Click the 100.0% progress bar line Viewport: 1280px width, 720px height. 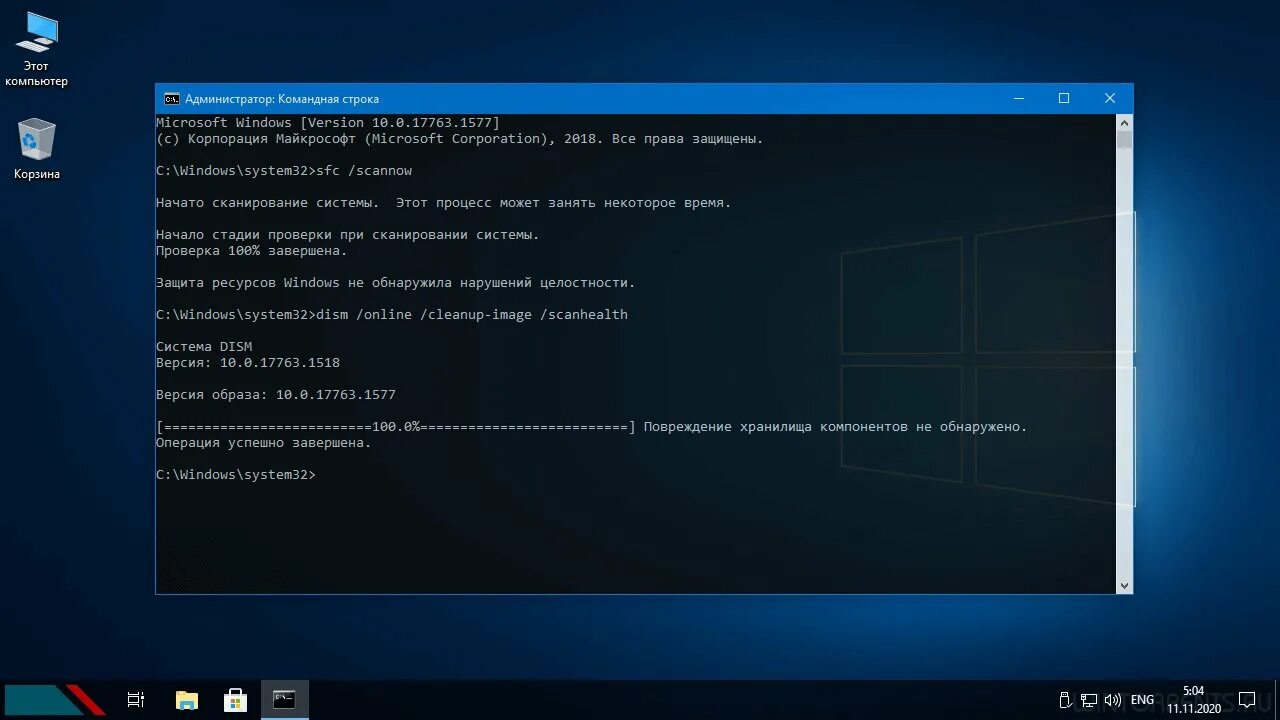point(396,427)
